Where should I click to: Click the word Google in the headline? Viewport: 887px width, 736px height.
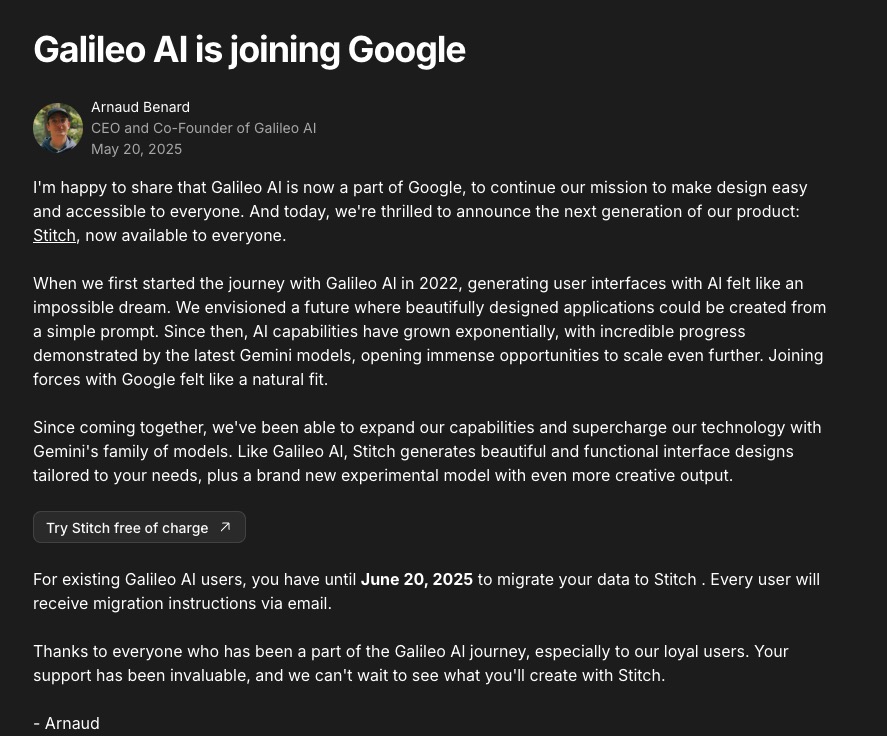(407, 50)
